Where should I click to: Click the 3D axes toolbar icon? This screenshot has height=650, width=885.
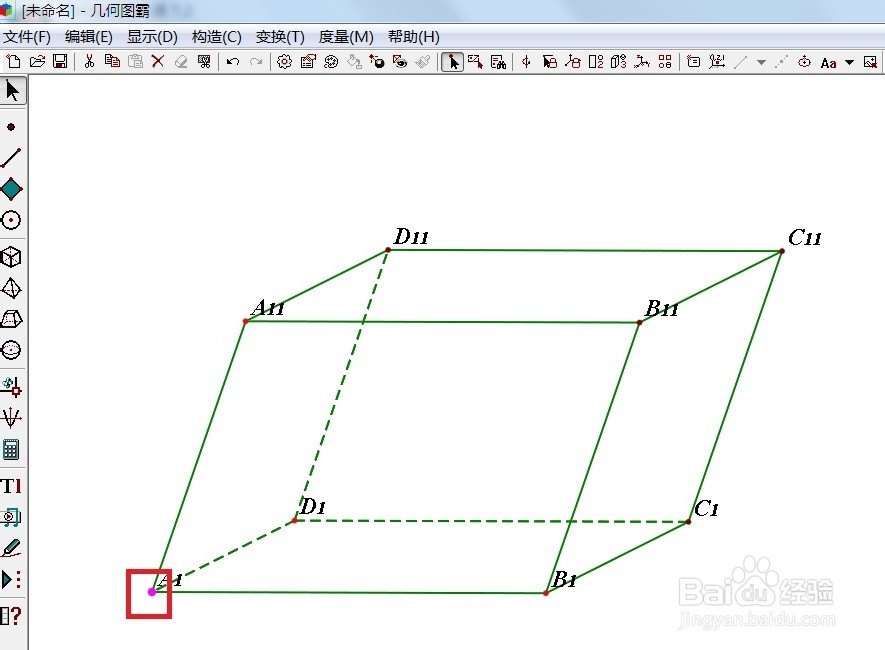point(642,61)
